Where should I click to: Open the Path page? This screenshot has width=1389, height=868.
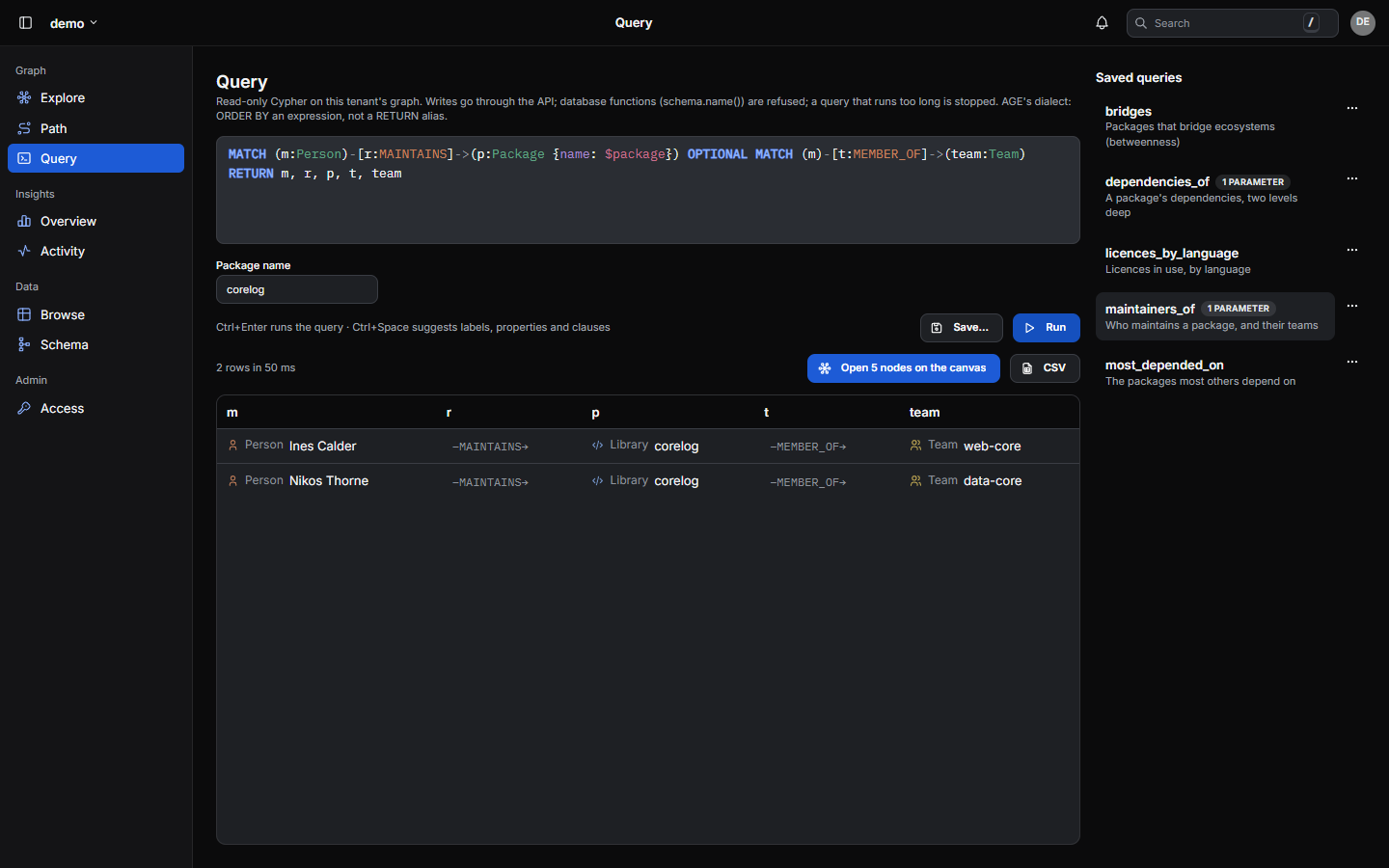(x=95, y=128)
